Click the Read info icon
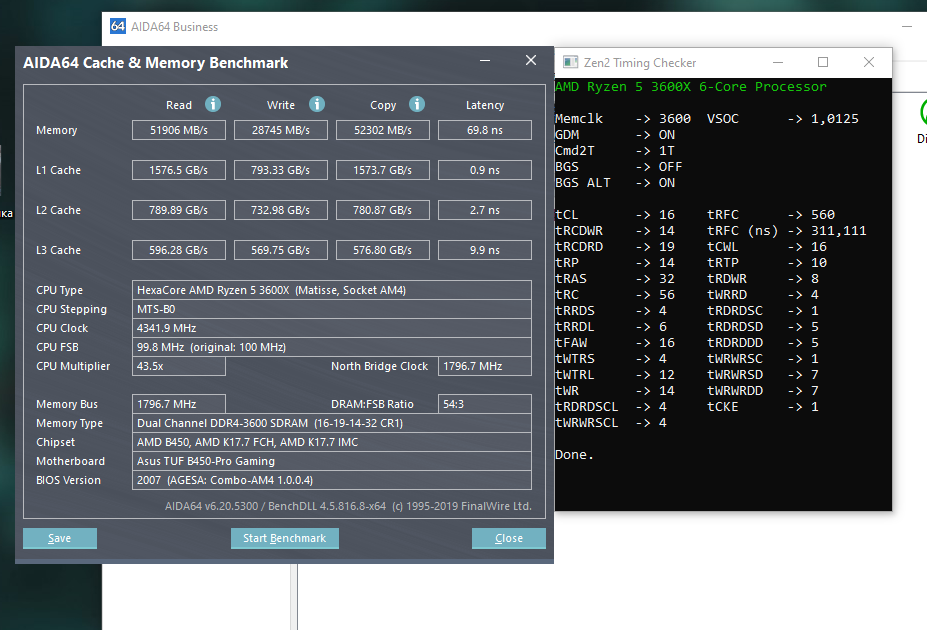This screenshot has width=927, height=630. 213,104
